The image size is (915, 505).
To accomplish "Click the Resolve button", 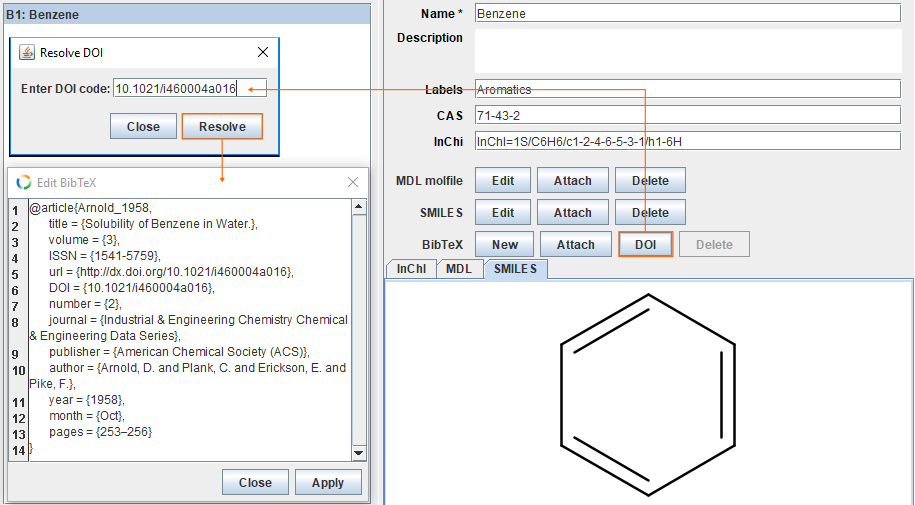I will pos(222,126).
